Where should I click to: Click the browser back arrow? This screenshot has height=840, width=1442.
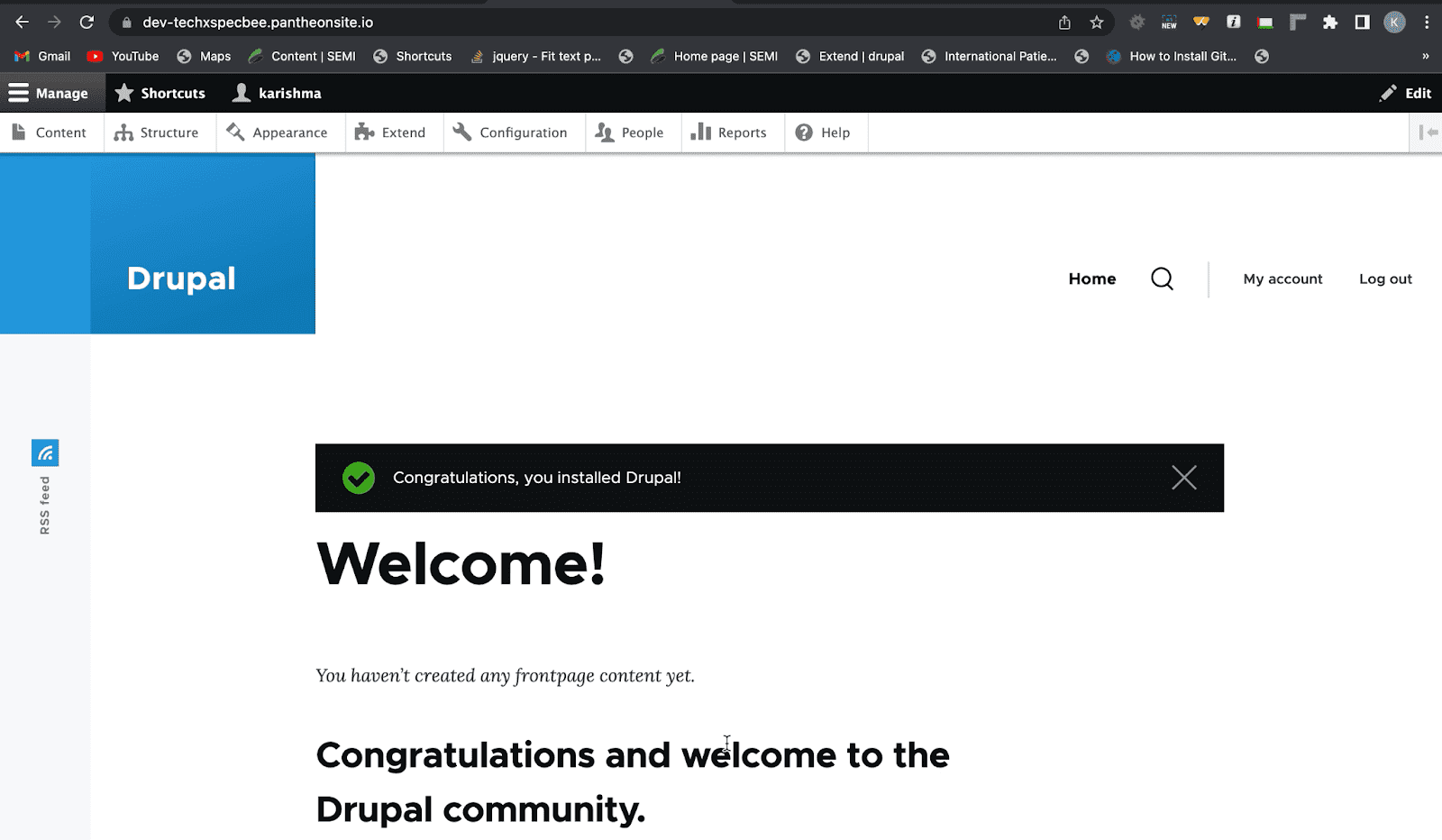coord(23,23)
